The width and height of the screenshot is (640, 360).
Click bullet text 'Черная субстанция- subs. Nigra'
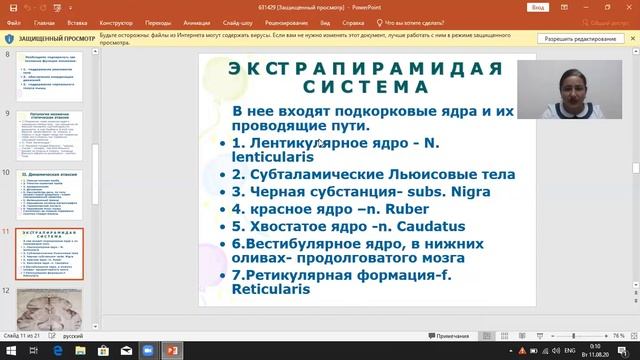tap(370, 191)
